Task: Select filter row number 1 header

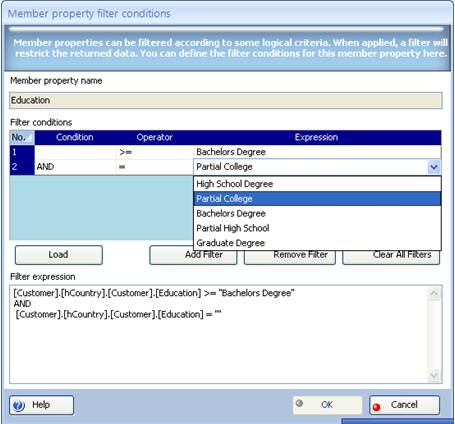Action: 22,152
